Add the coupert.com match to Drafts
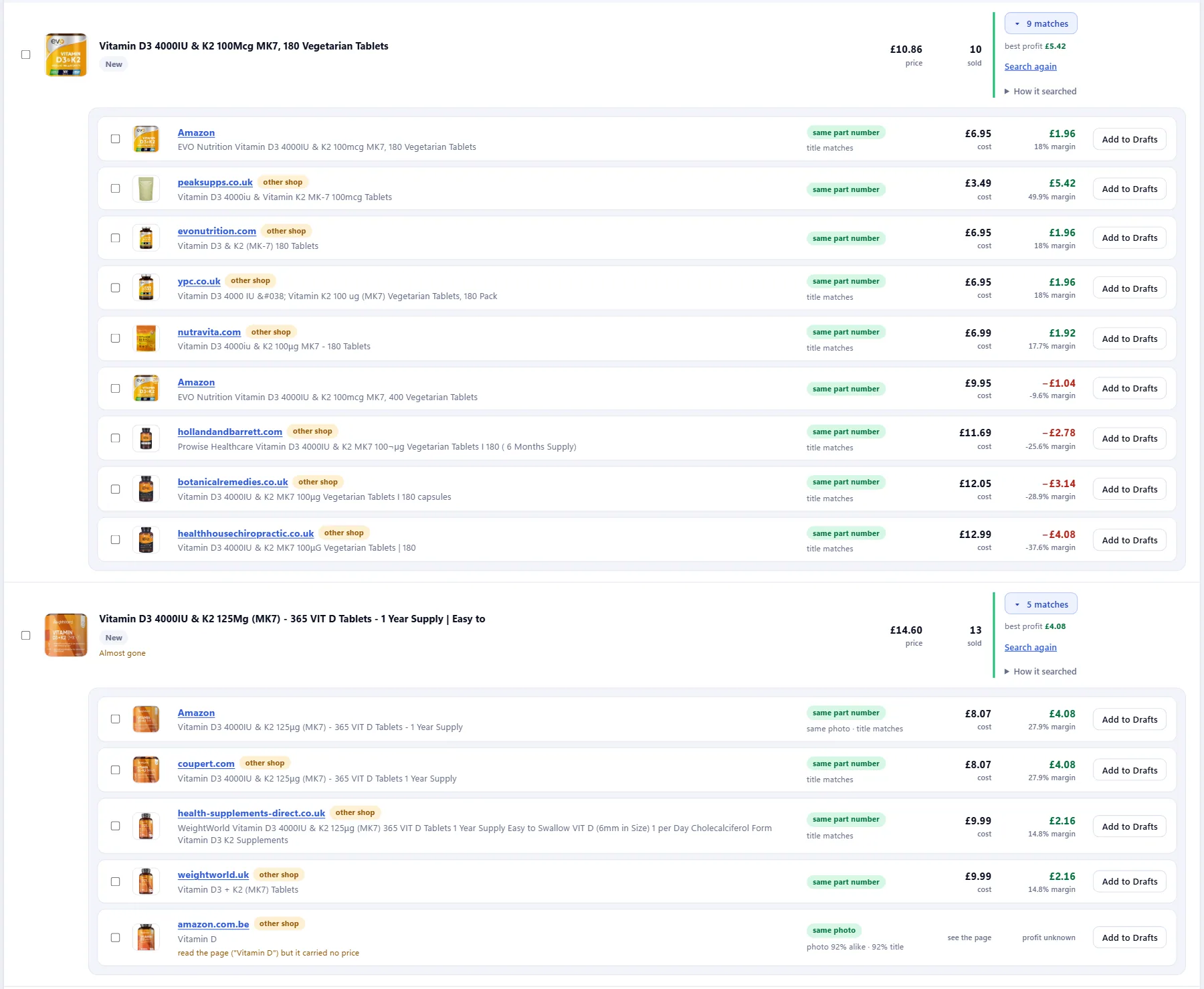The image size is (1204, 989). pos(1130,770)
